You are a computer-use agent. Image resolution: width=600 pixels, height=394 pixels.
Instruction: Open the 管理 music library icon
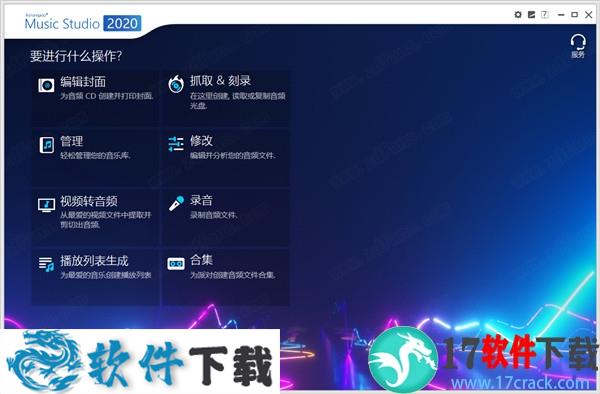pyautogui.click(x=47, y=145)
